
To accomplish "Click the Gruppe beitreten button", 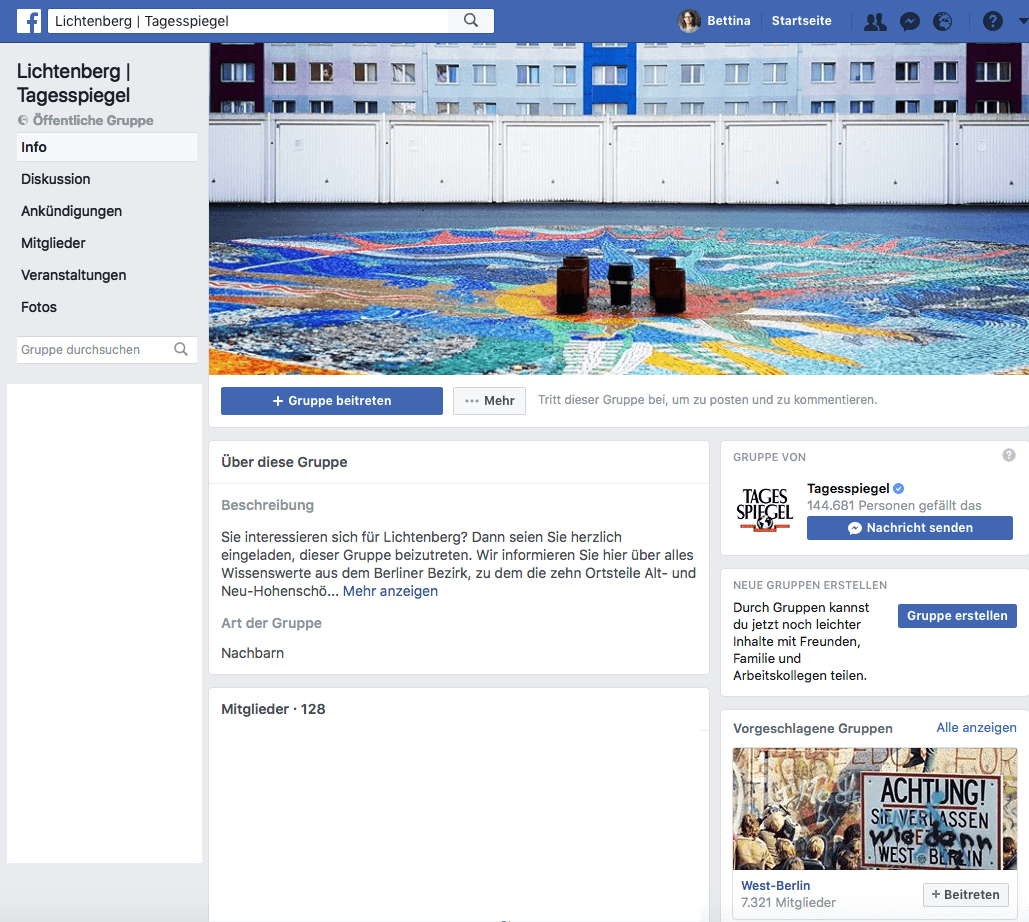I will (x=331, y=401).
